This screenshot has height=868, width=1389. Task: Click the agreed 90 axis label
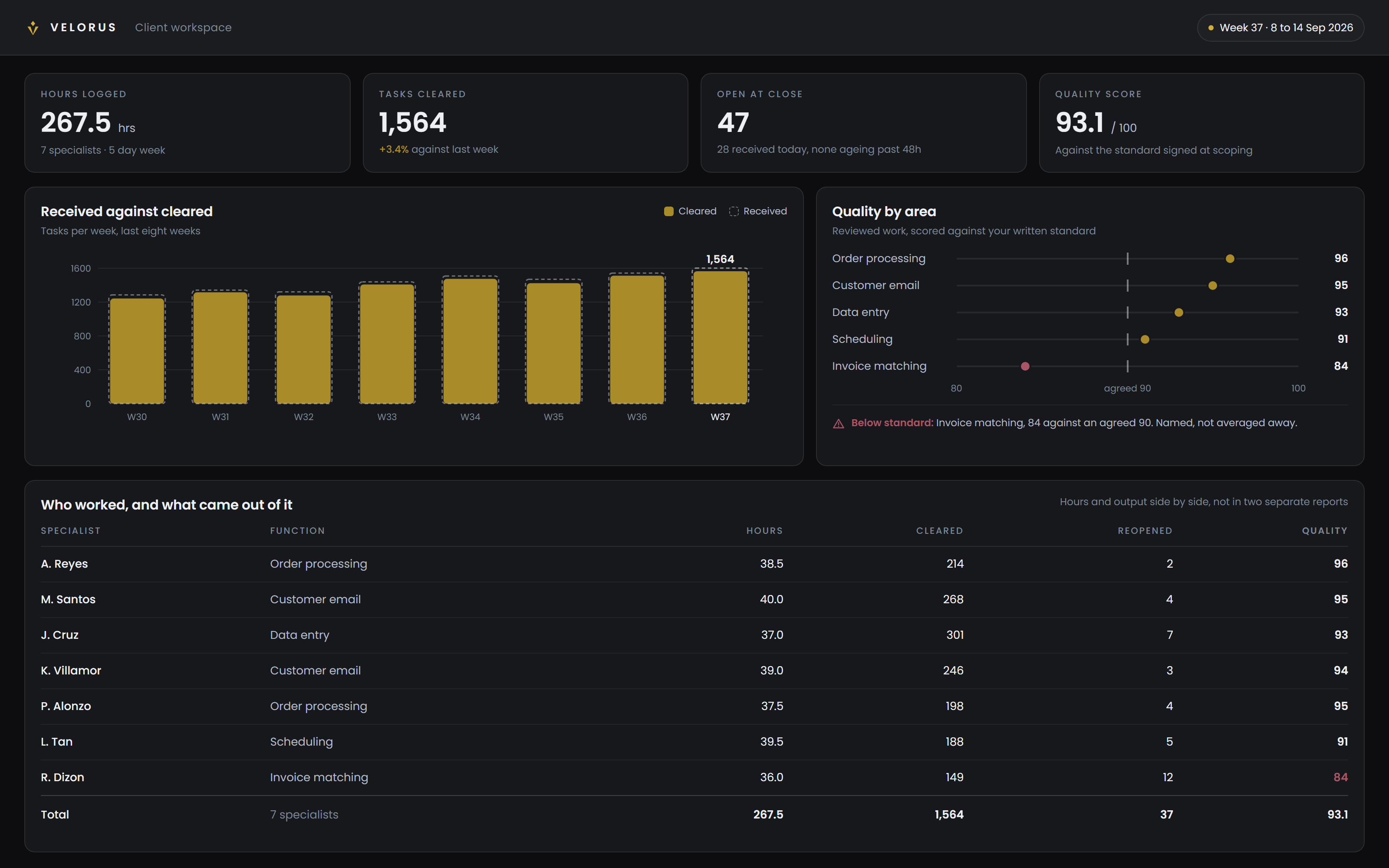tap(1127, 389)
